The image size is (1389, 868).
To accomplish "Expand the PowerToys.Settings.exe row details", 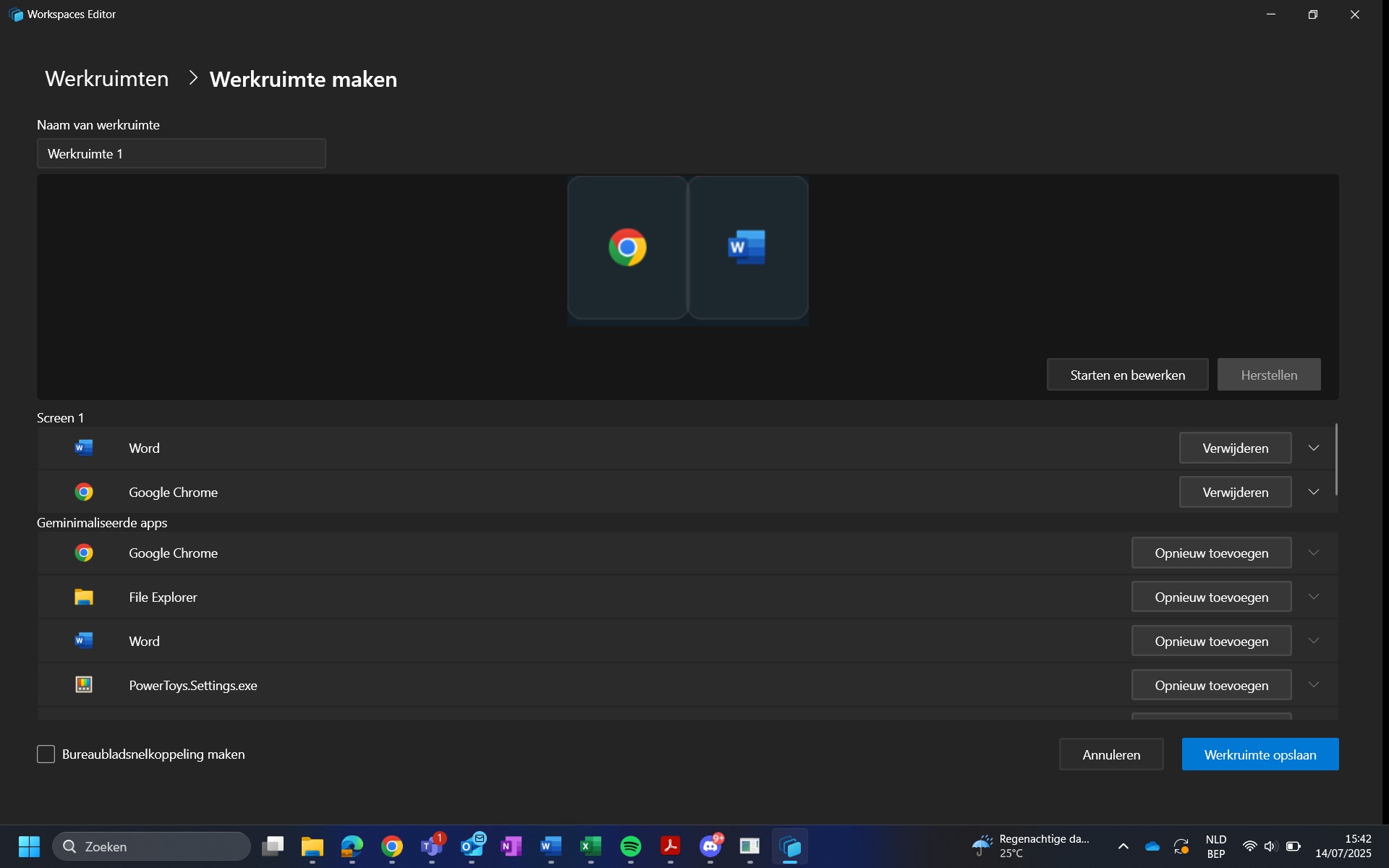I will pyautogui.click(x=1314, y=685).
